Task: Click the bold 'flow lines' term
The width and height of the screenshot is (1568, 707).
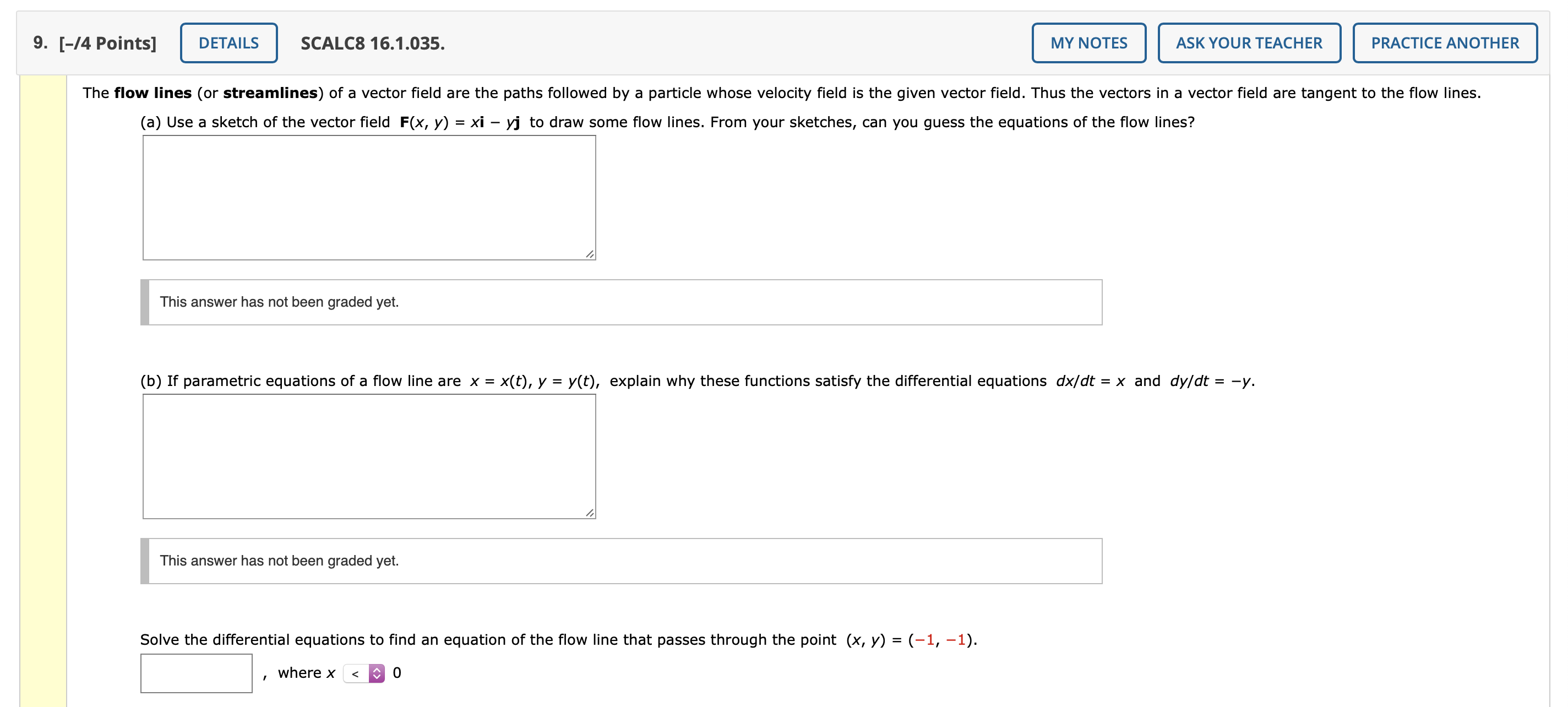Action: tap(153, 93)
